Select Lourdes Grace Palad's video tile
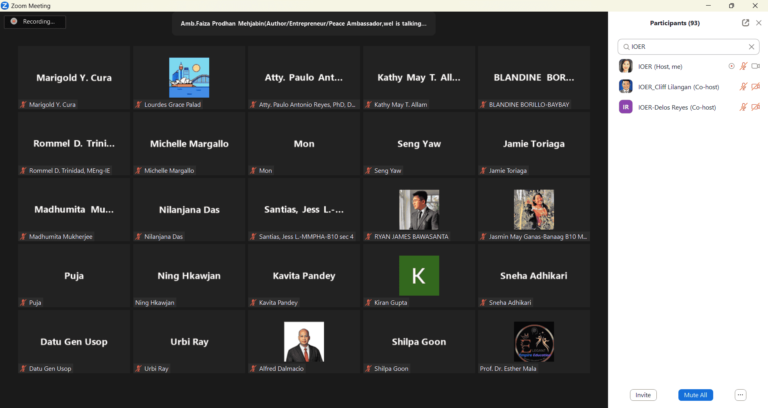This screenshot has width=768, height=408. (x=189, y=77)
